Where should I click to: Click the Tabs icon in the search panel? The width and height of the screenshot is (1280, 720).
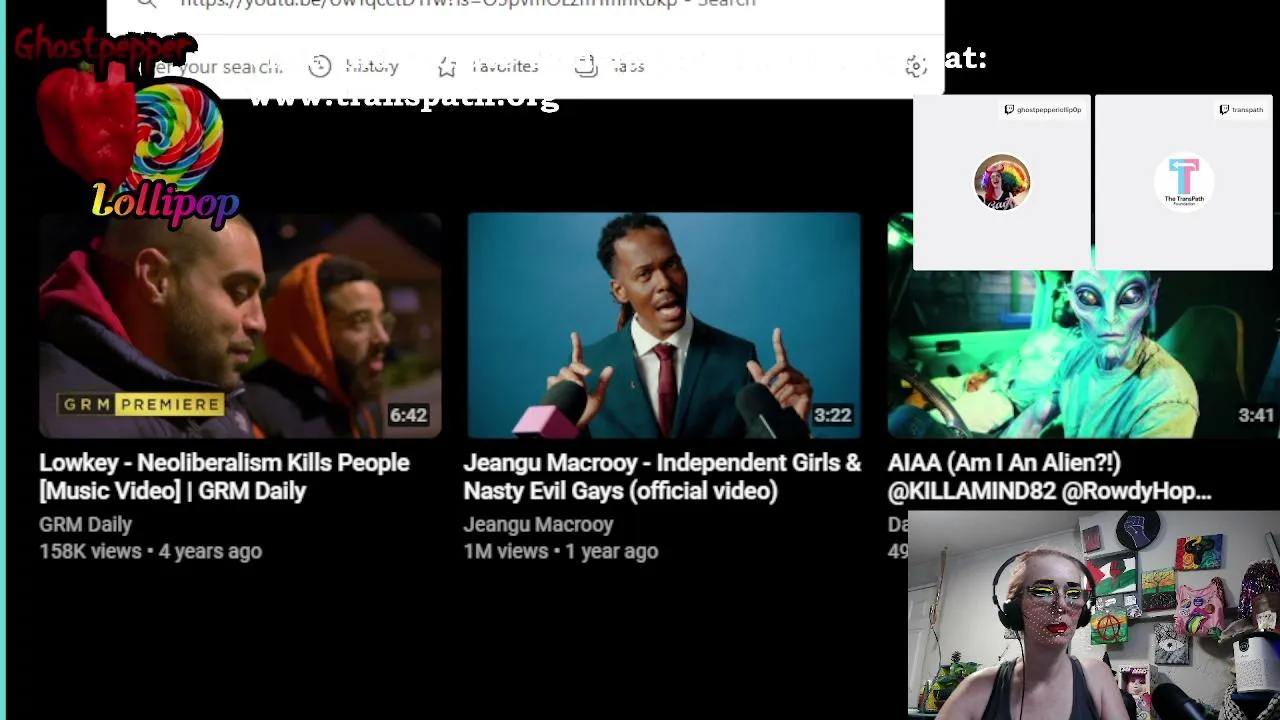(x=586, y=66)
